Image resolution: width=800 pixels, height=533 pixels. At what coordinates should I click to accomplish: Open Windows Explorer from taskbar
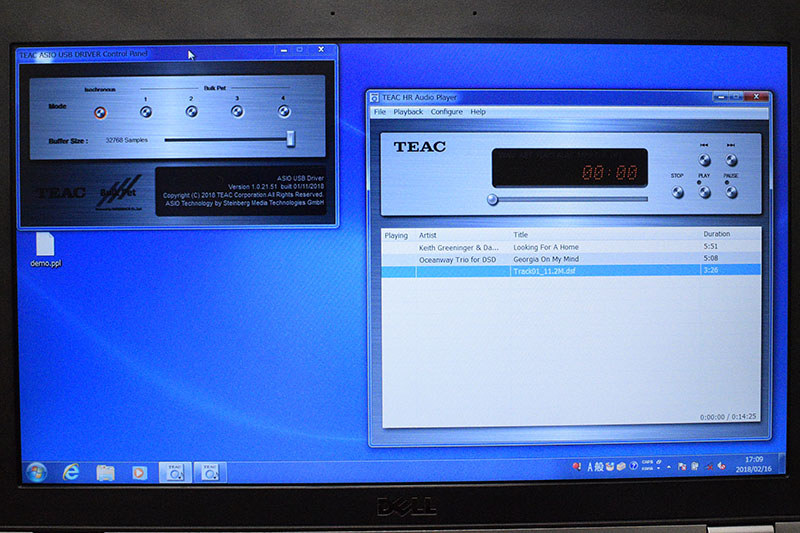[106, 473]
